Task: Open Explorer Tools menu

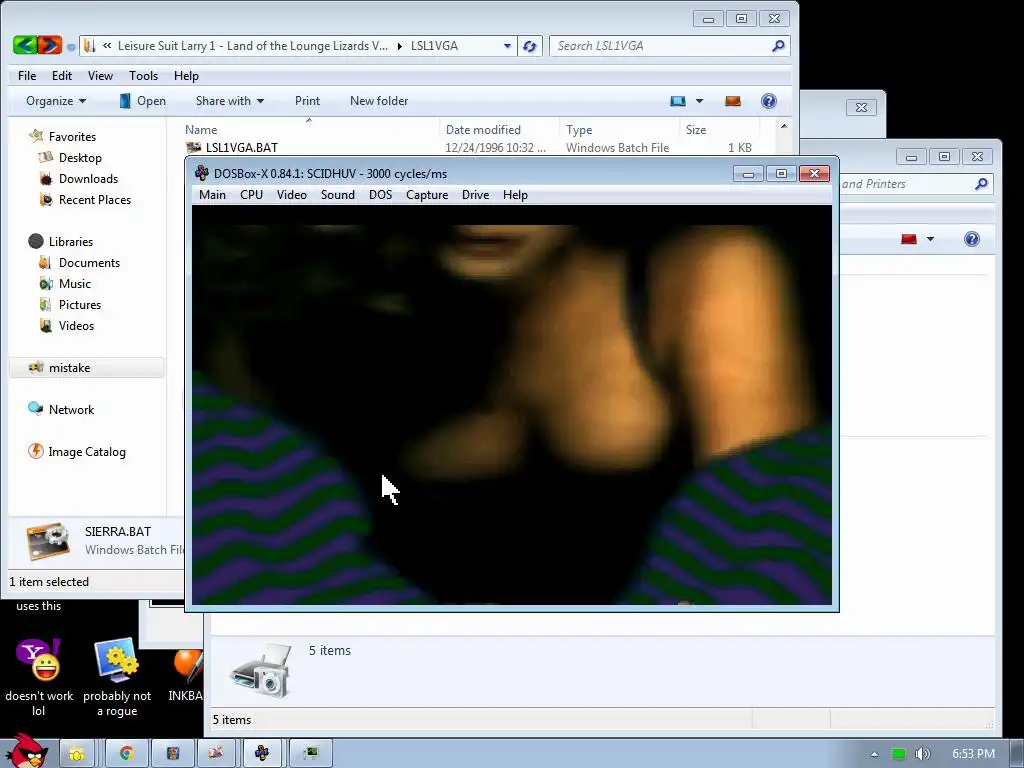Action: (x=144, y=76)
